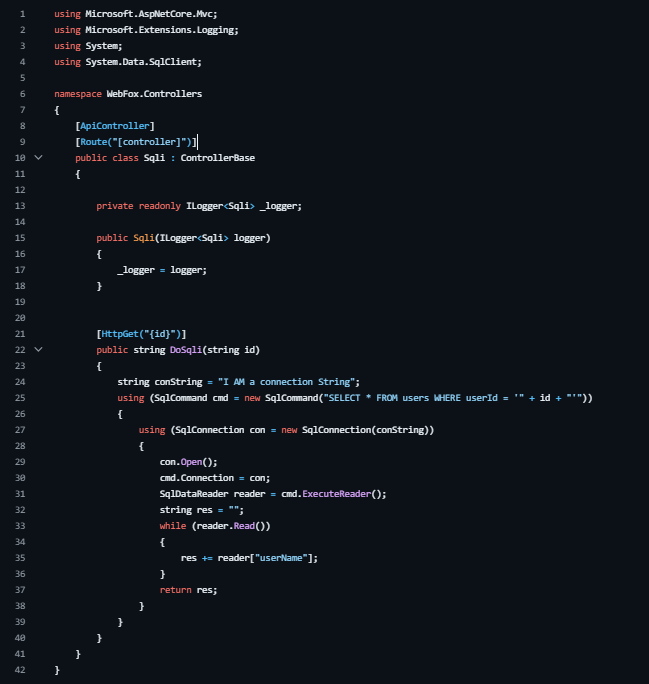The height and width of the screenshot is (684, 649).
Task: Click the namespace WebFox.Controllers name
Action: (x=154, y=94)
